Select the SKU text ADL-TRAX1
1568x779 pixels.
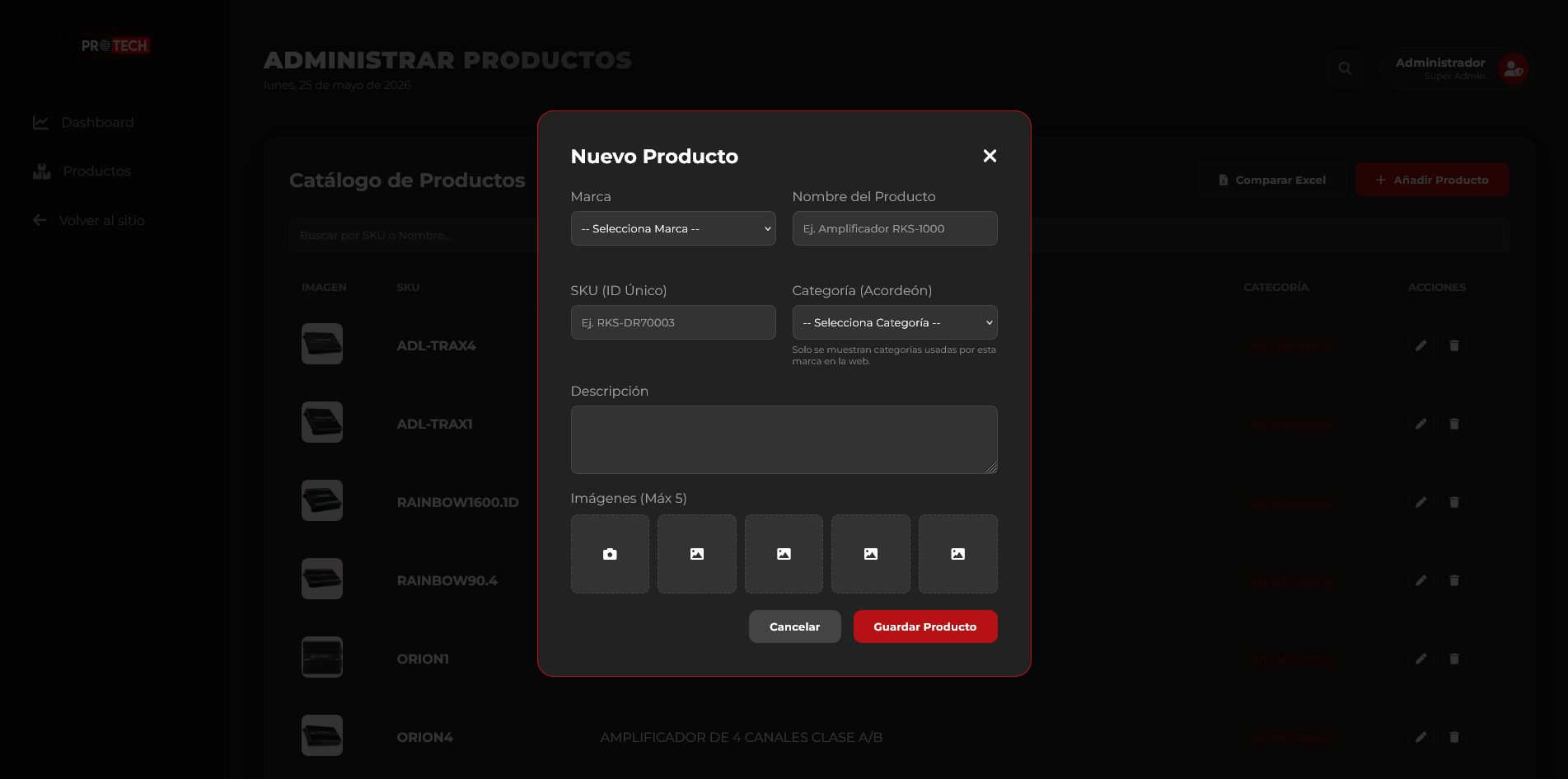[435, 424]
